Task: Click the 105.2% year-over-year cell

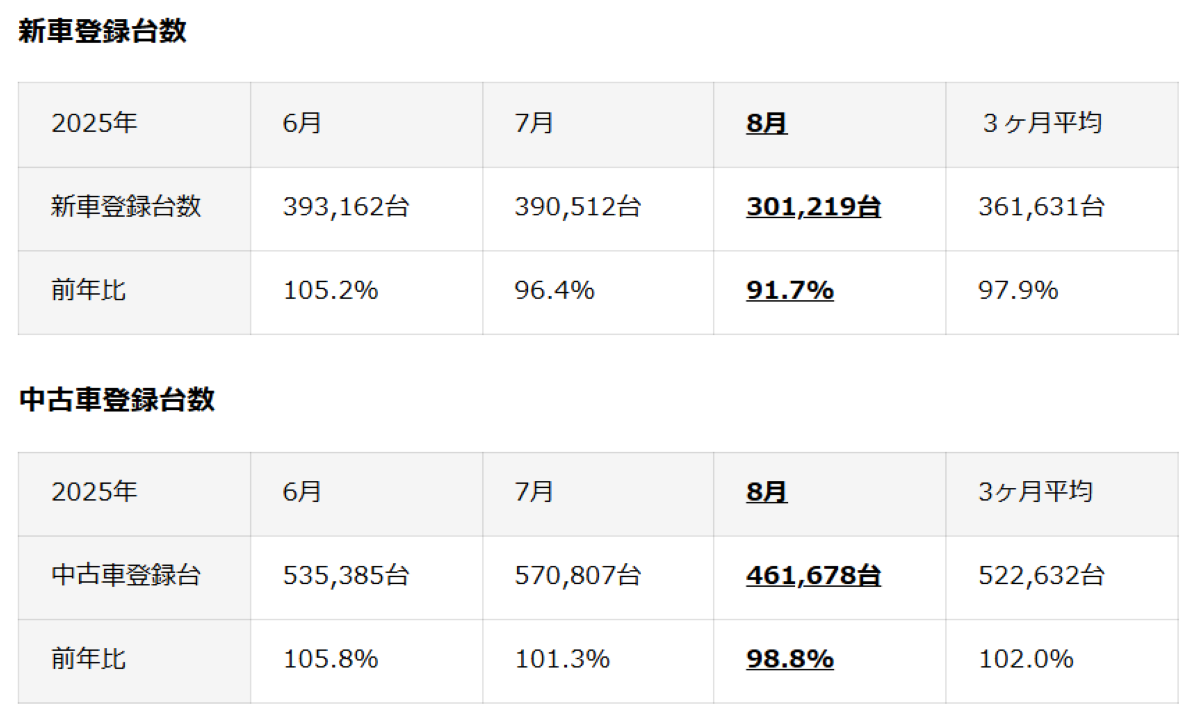Action: [366, 292]
